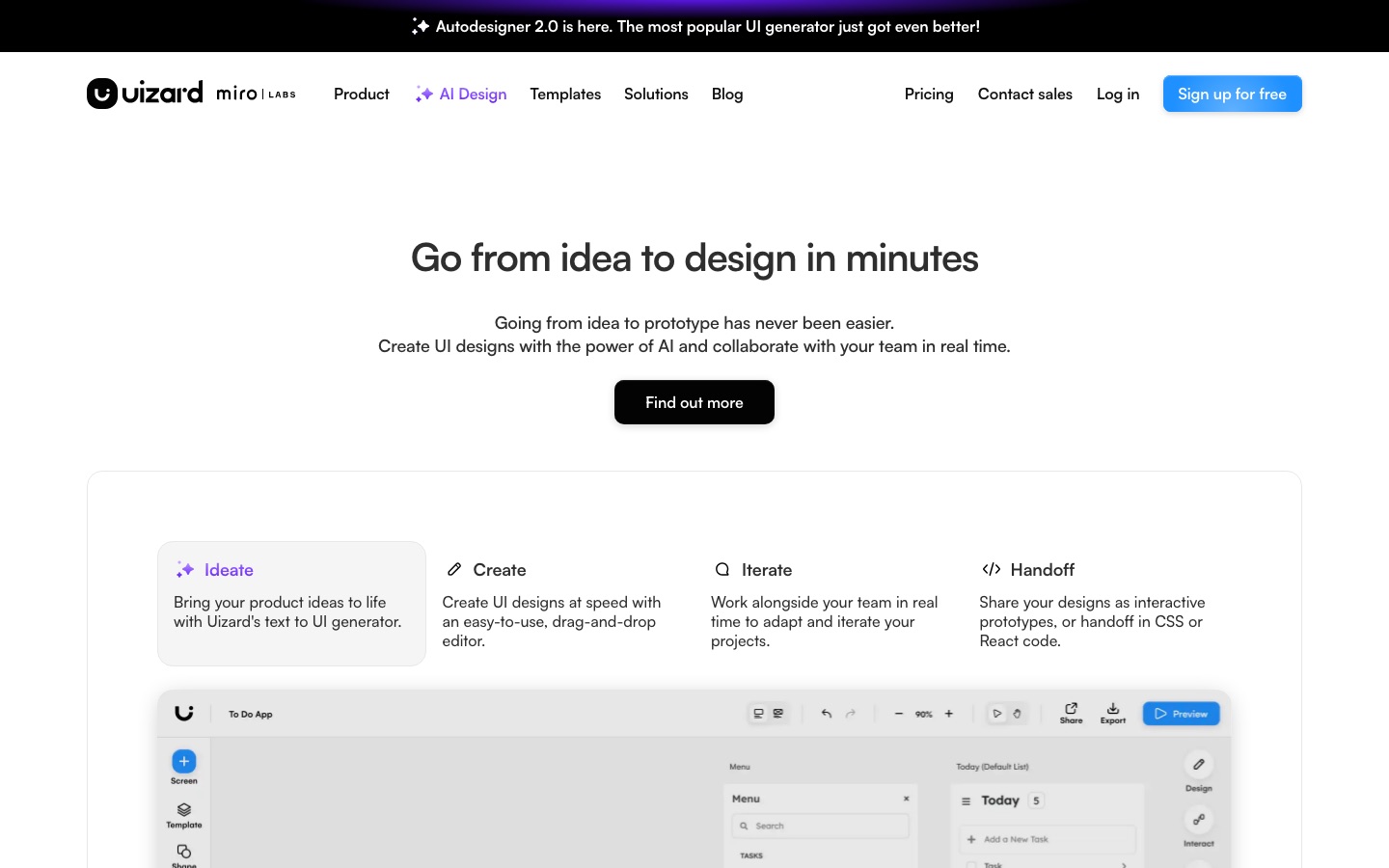Image resolution: width=1389 pixels, height=868 pixels.
Task: Select the Ideate tab card
Action: [291, 604]
